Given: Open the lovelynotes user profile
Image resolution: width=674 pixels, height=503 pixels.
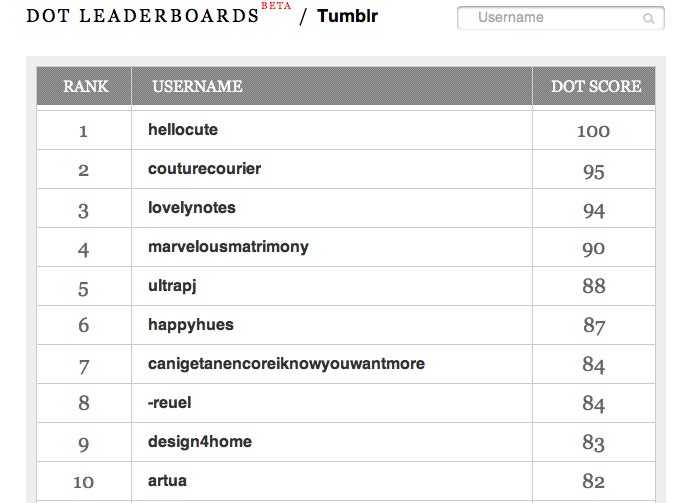Looking at the screenshot, I should (x=192, y=208).
